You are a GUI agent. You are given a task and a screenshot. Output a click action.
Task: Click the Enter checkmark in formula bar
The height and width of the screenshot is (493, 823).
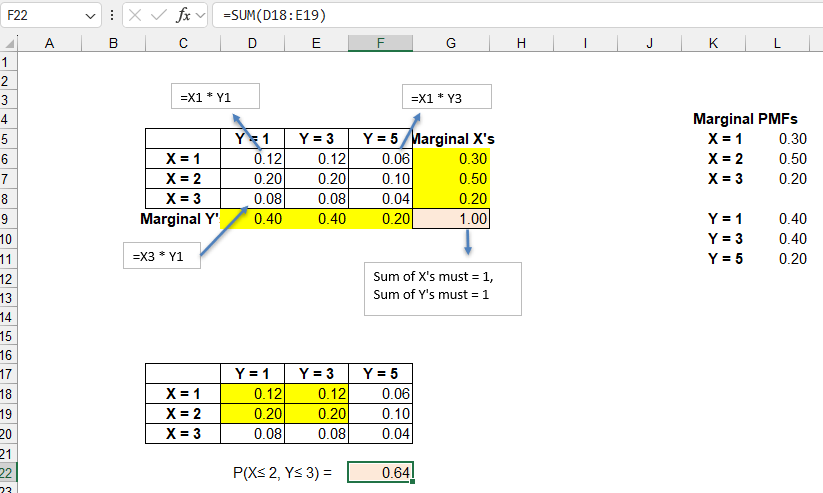pos(157,16)
